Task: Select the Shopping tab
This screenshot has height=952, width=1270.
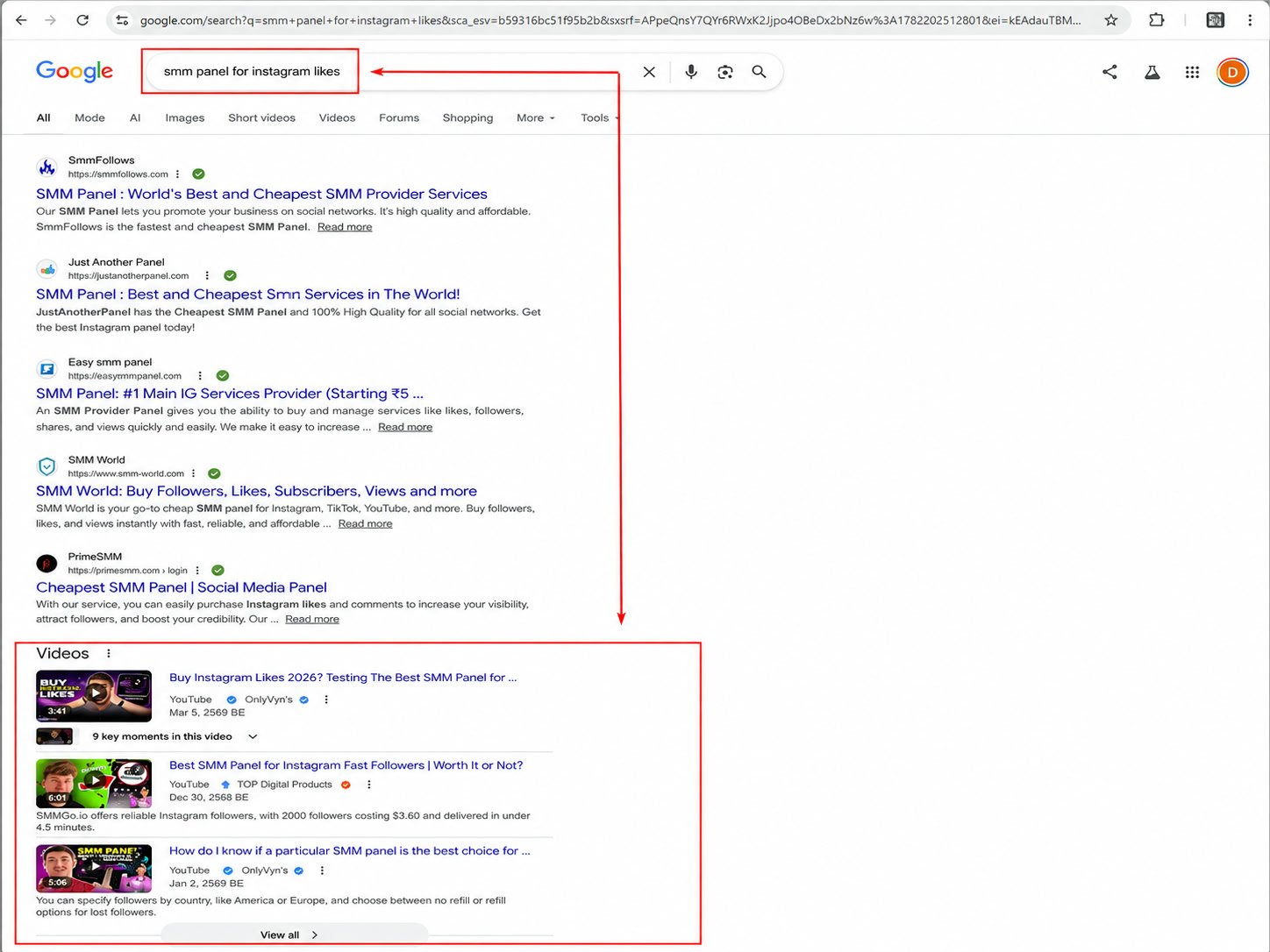Action: 467,117
